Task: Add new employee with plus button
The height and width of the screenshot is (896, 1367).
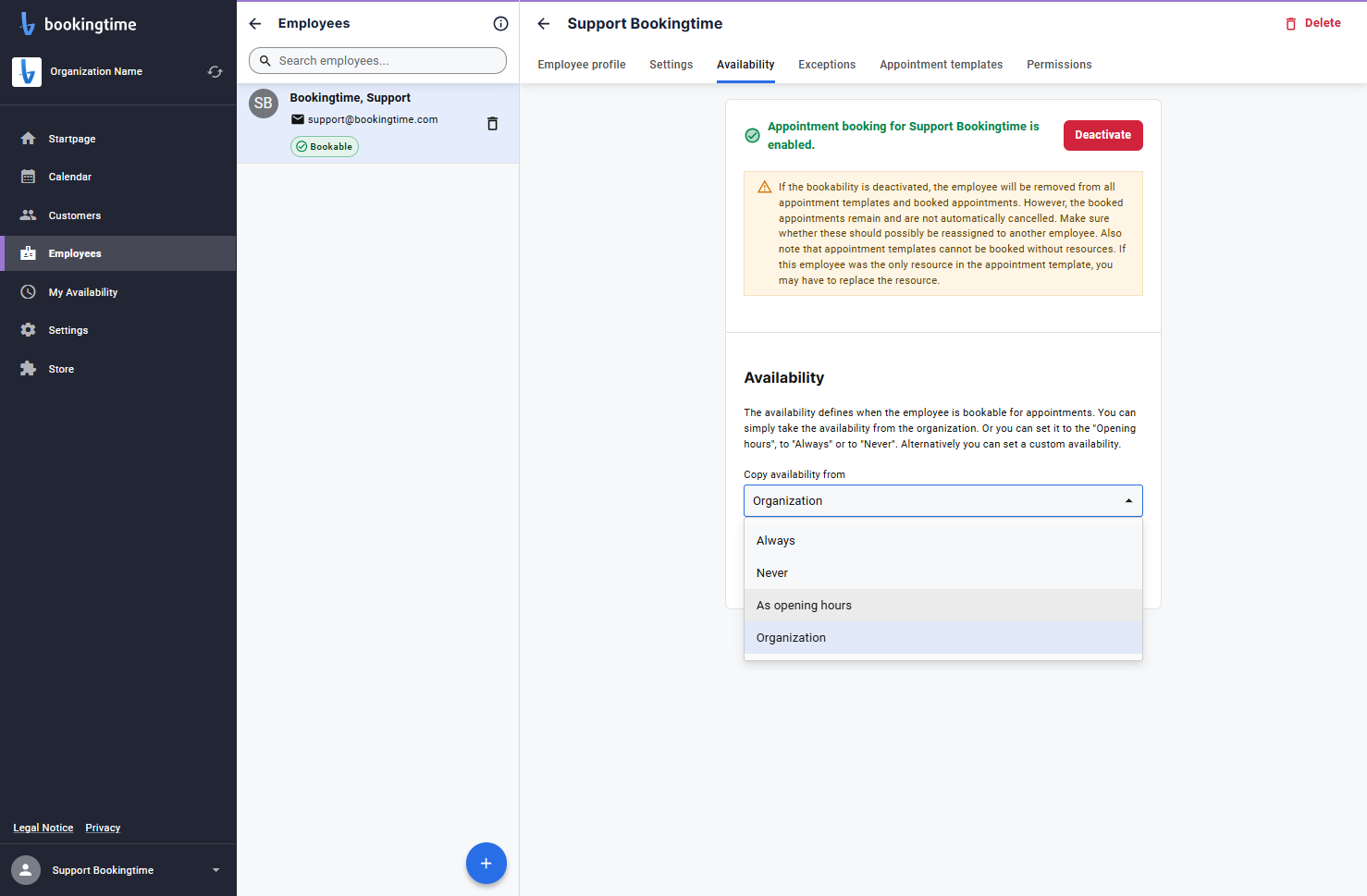Action: 486,864
